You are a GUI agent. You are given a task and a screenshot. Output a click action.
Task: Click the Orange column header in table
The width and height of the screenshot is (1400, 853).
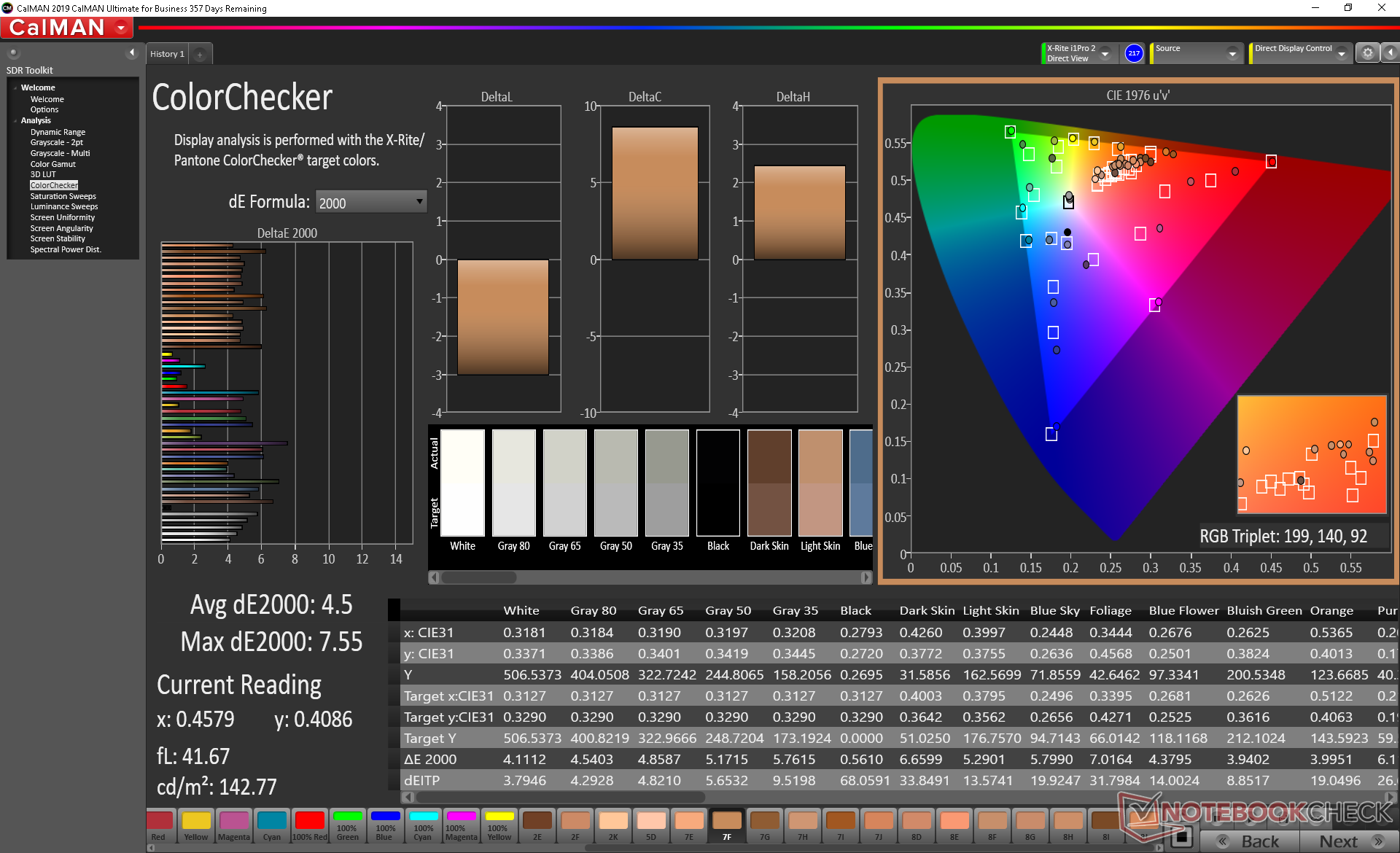pyautogui.click(x=1331, y=611)
